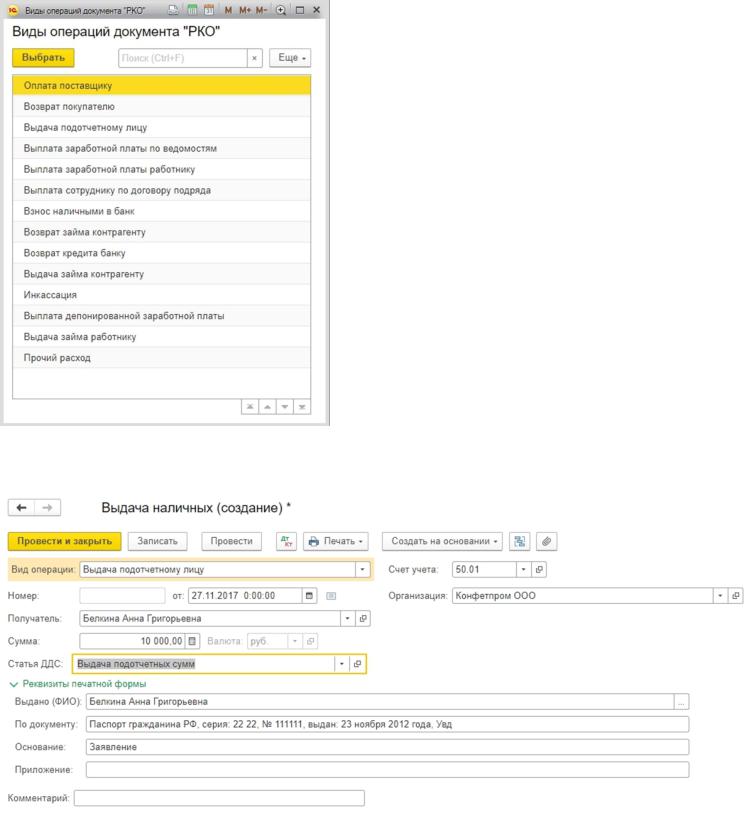The width and height of the screenshot is (746, 833).
Task: Expand the Счет учета dropdown arrow
Action: point(524,570)
